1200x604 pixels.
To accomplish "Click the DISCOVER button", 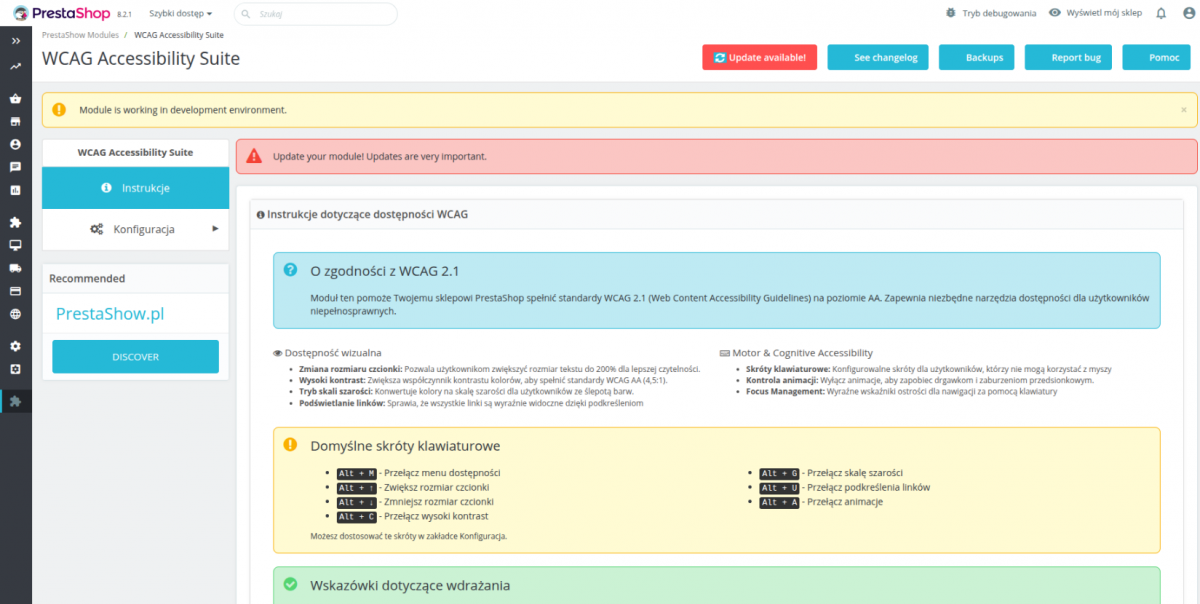I will tap(135, 356).
